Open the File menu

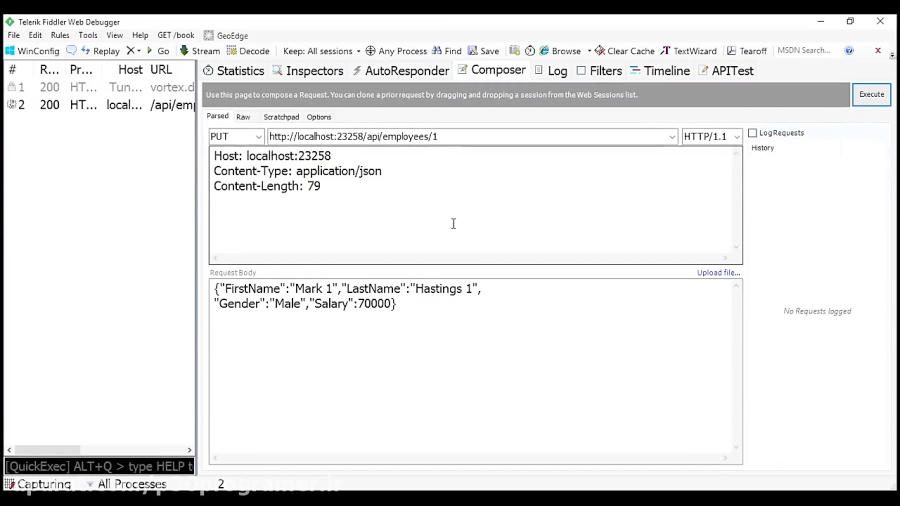(x=14, y=35)
